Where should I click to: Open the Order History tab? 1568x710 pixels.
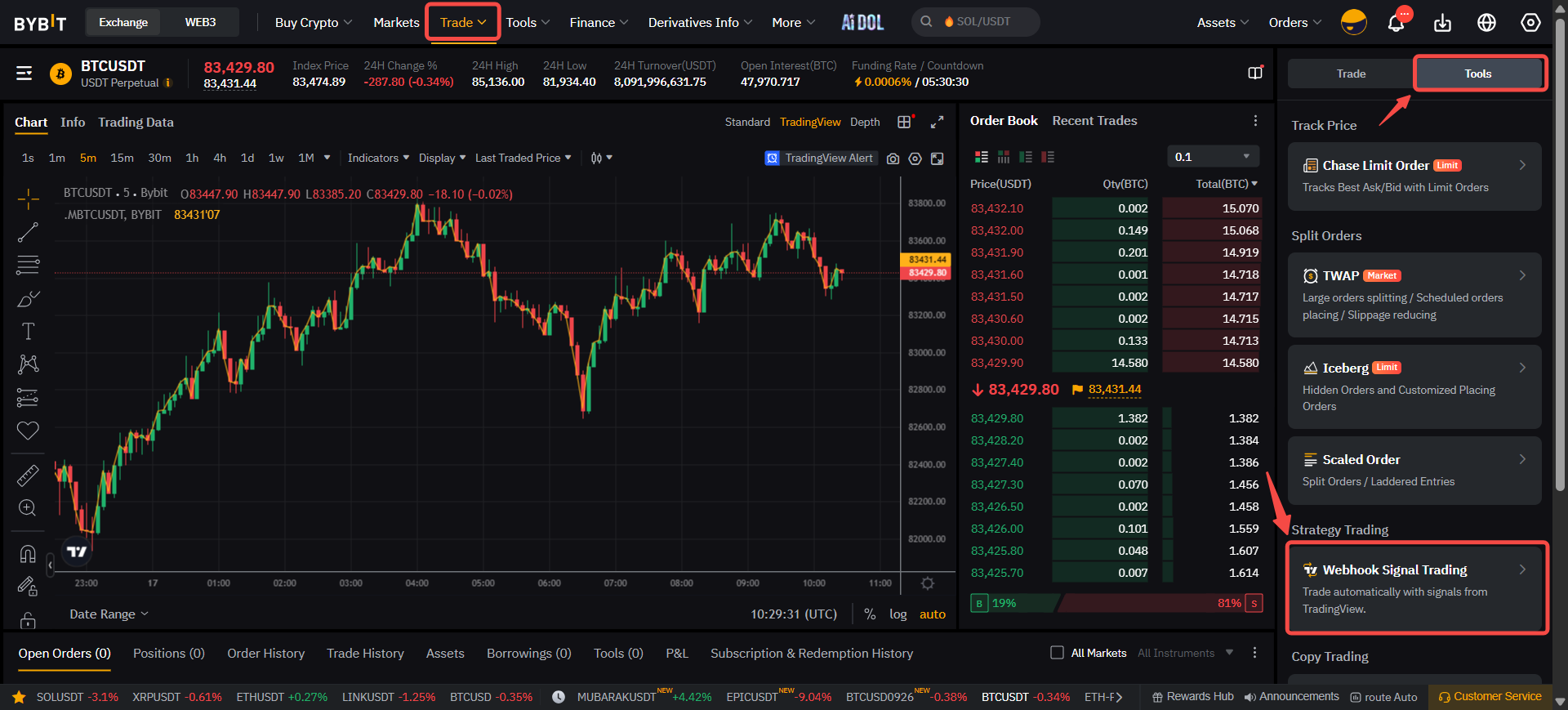click(265, 654)
